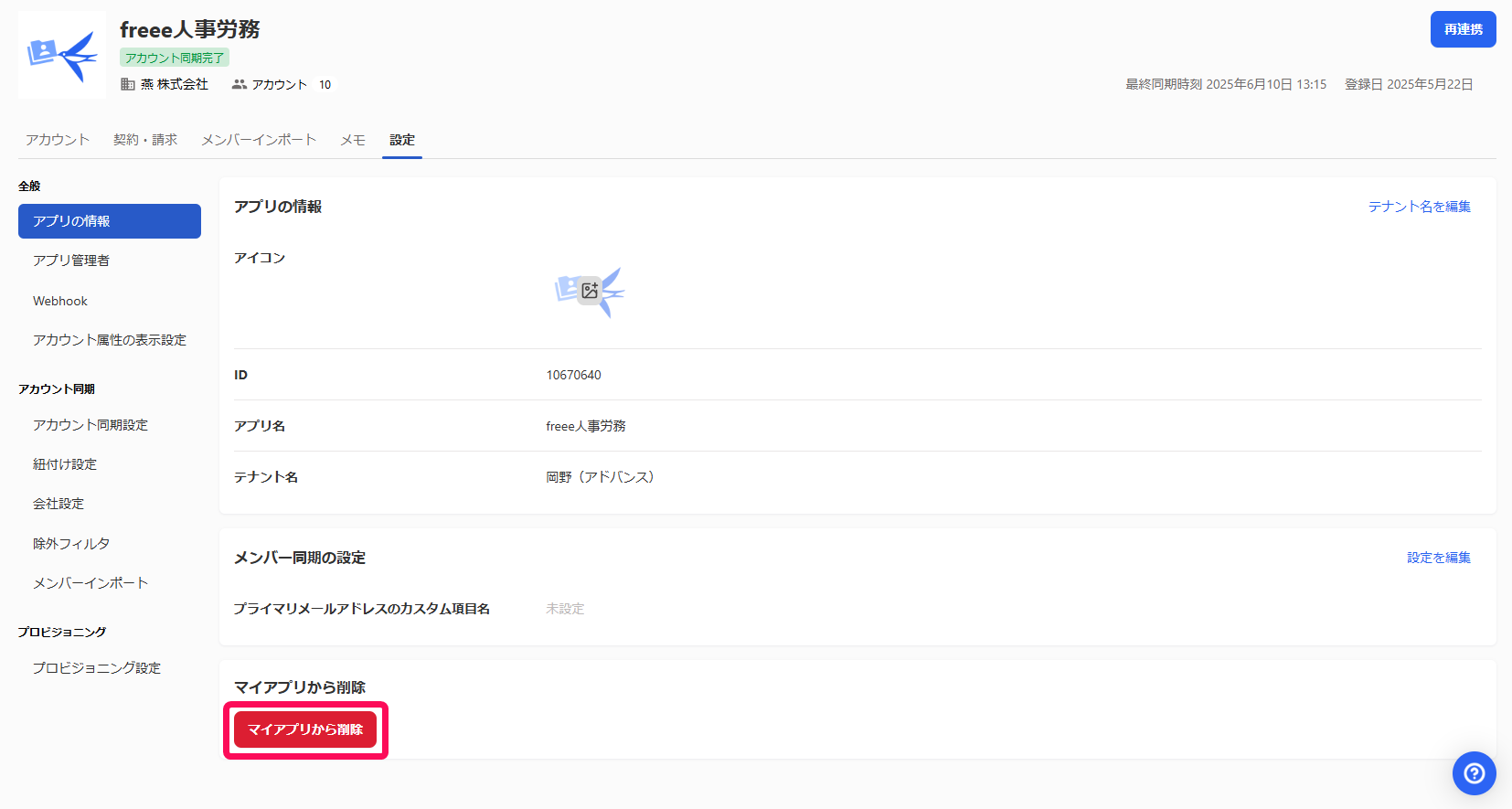This screenshot has width=1512, height=809.
Task: Click the freee人事労務 page title
Action: click(190, 29)
